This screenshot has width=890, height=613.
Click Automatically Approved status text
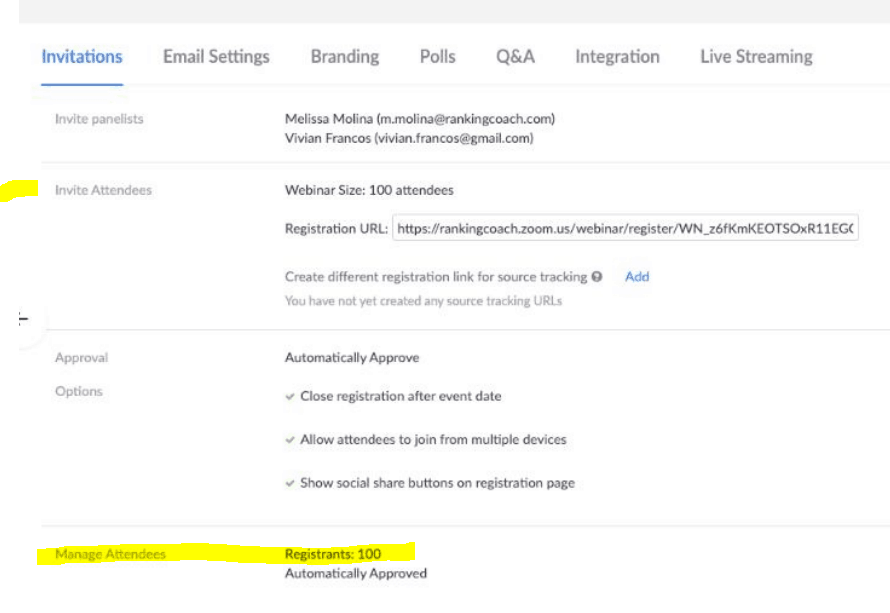click(x=356, y=573)
